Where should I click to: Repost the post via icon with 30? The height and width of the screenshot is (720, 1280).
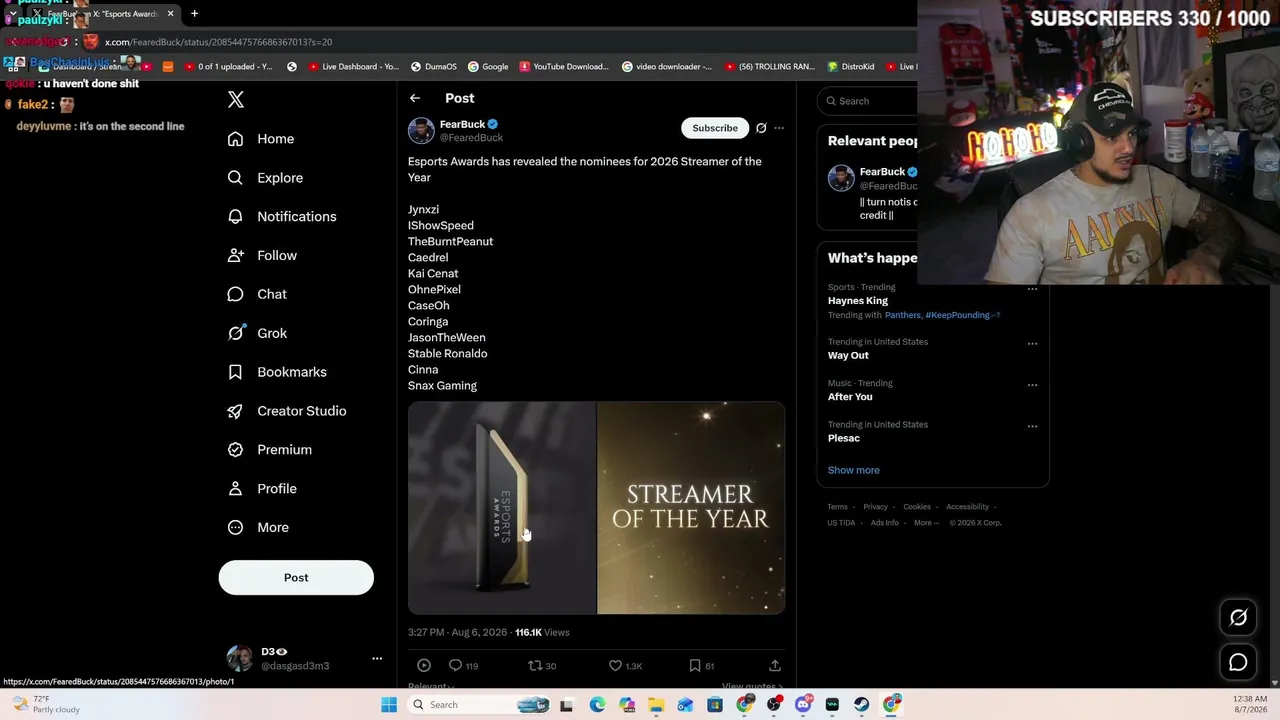(x=542, y=665)
